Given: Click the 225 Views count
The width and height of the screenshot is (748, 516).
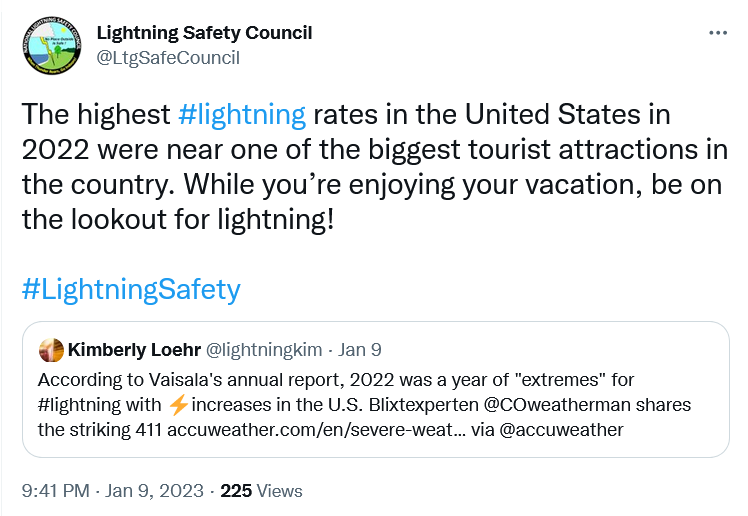Looking at the screenshot, I should point(261,491).
